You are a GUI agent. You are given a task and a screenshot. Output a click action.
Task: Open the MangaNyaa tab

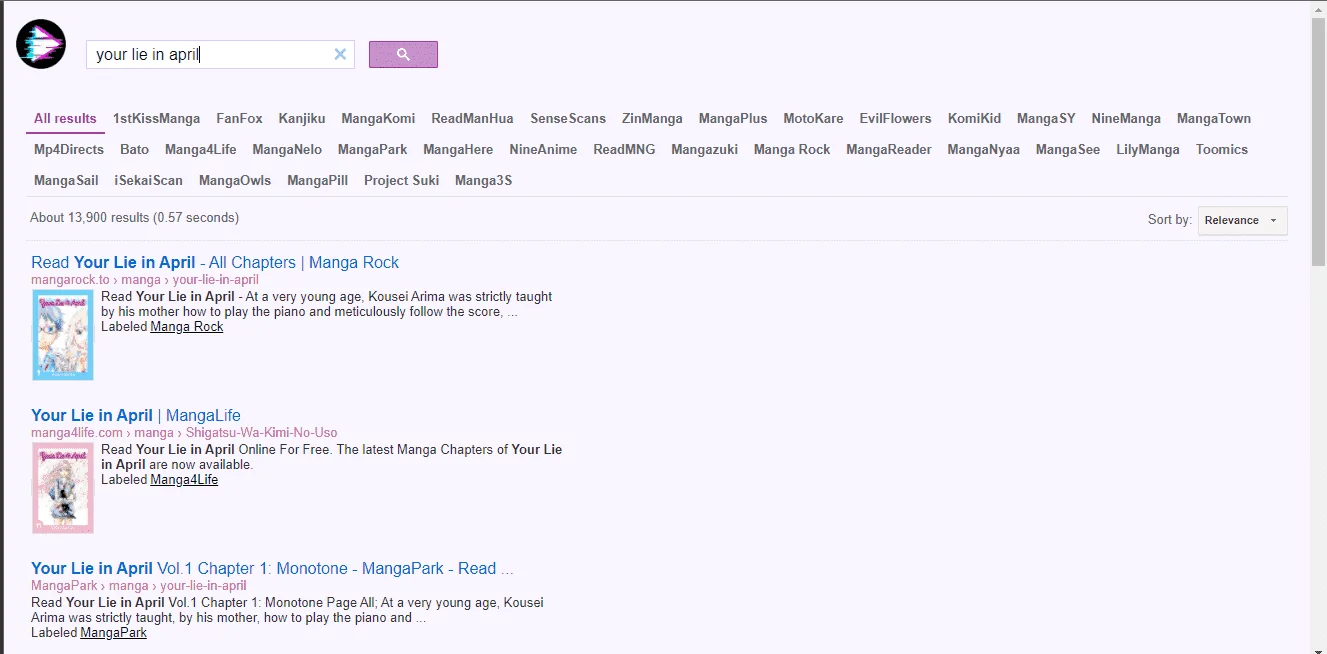click(x=984, y=149)
